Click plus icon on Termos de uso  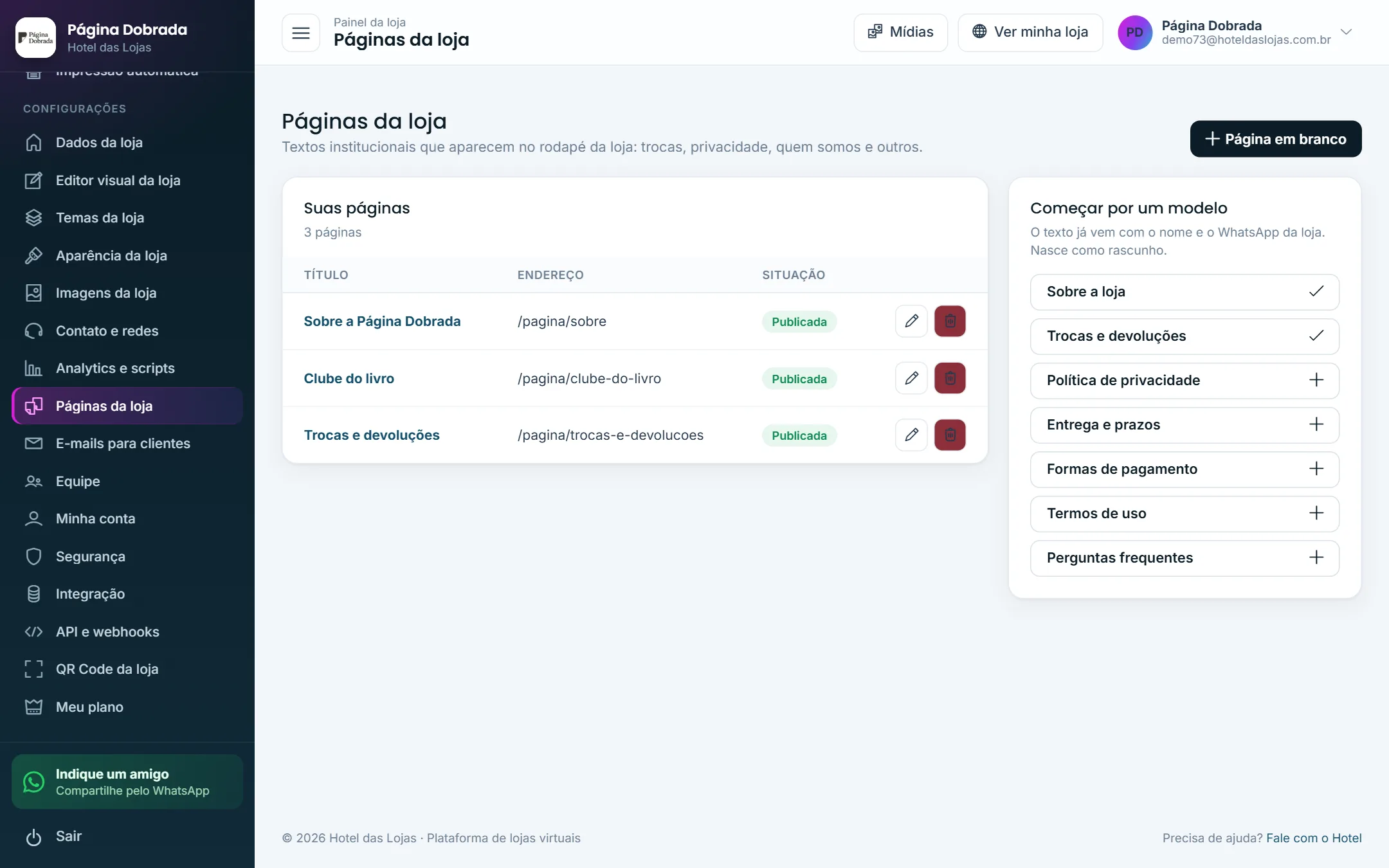(1316, 513)
